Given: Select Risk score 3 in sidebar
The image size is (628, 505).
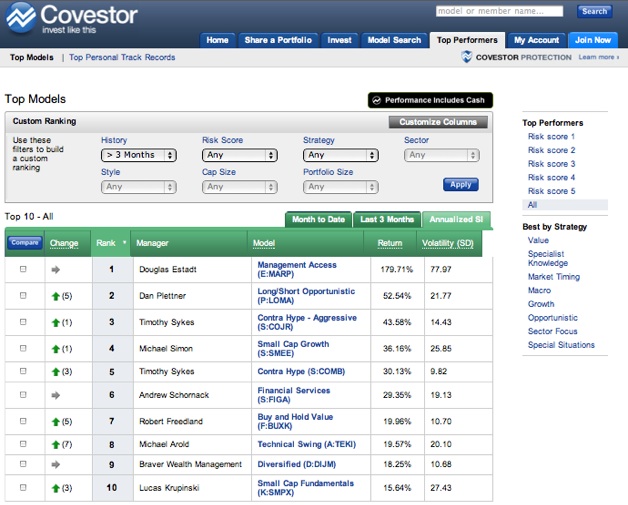Looking at the screenshot, I should point(551,164).
